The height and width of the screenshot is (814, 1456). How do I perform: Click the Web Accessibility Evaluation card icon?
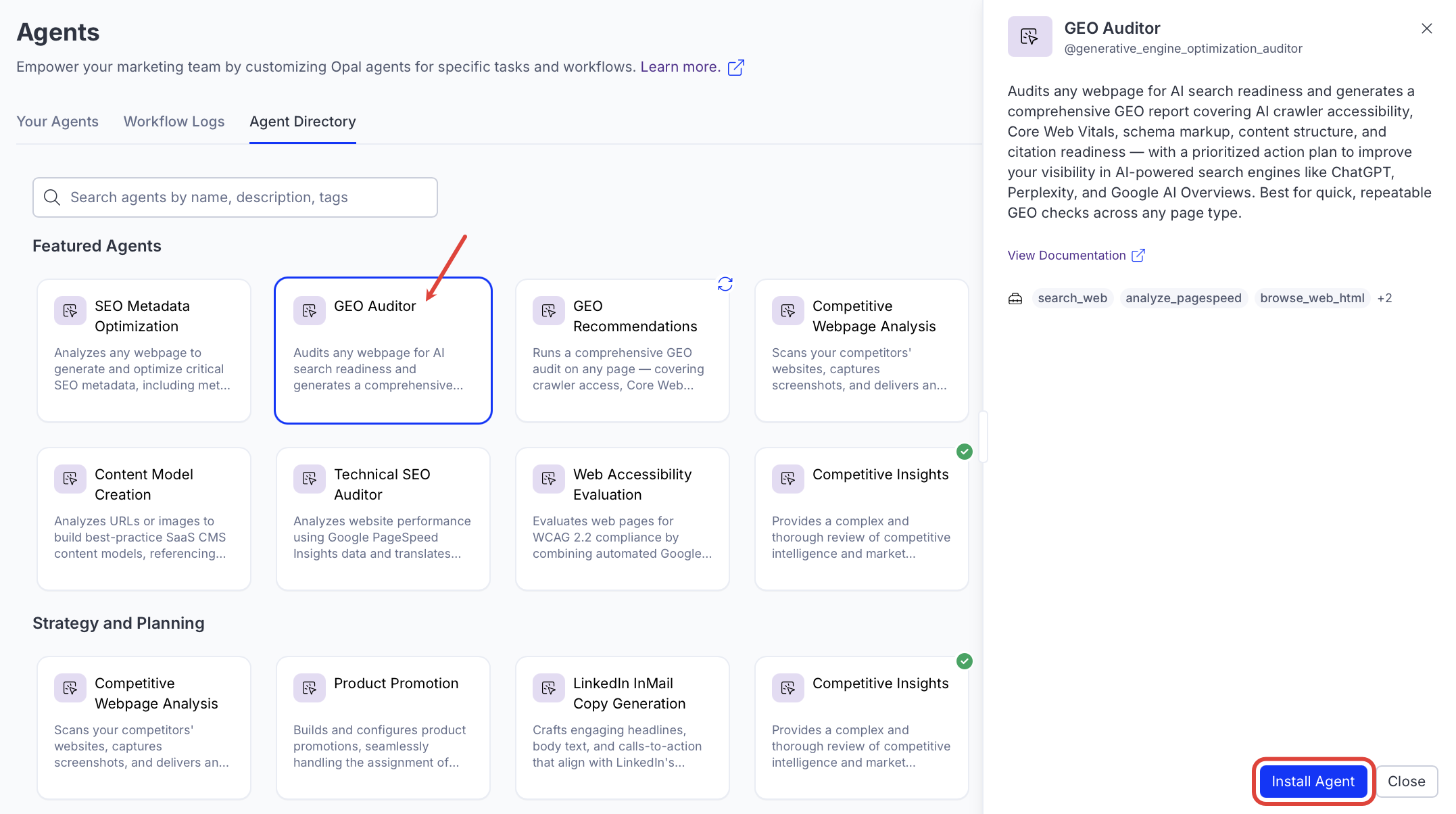(549, 479)
